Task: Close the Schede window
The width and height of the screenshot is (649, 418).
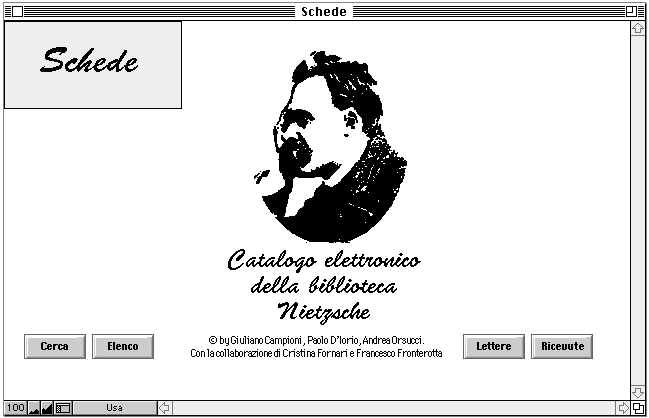Action: pyautogui.click(x=17, y=12)
